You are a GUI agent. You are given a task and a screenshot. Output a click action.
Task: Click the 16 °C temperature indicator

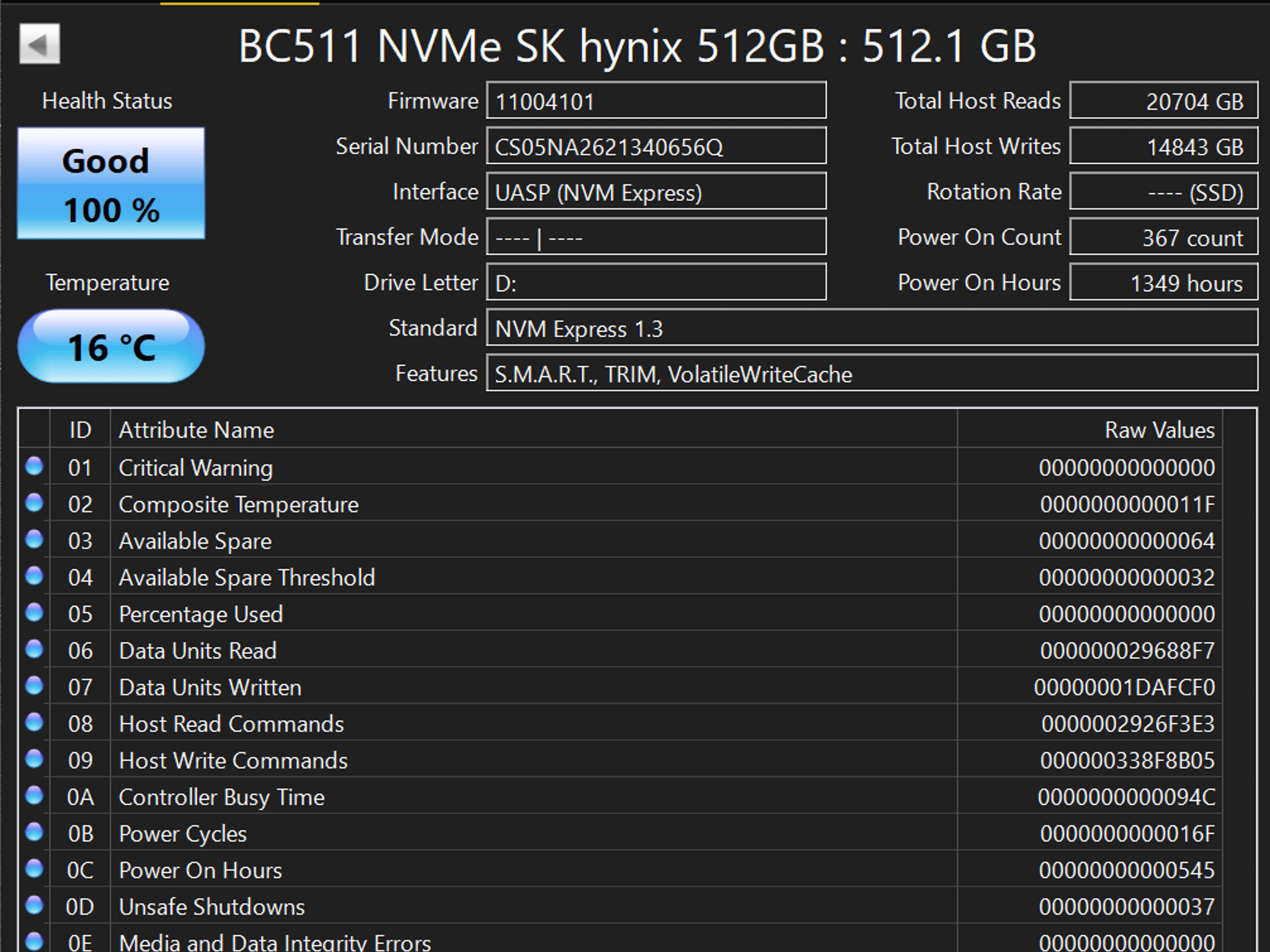click(111, 346)
